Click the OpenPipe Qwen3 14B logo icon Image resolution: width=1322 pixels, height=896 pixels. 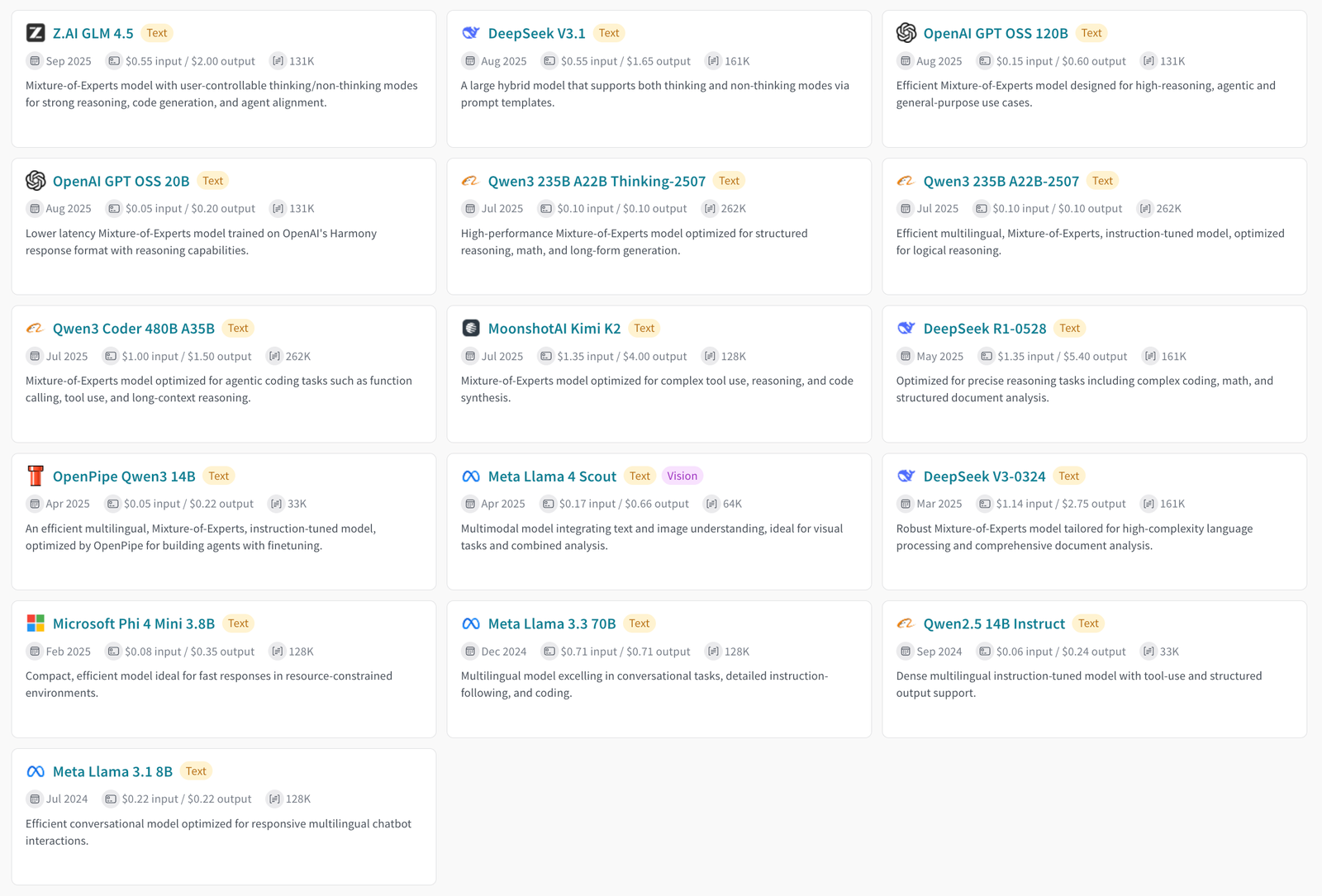(x=36, y=476)
